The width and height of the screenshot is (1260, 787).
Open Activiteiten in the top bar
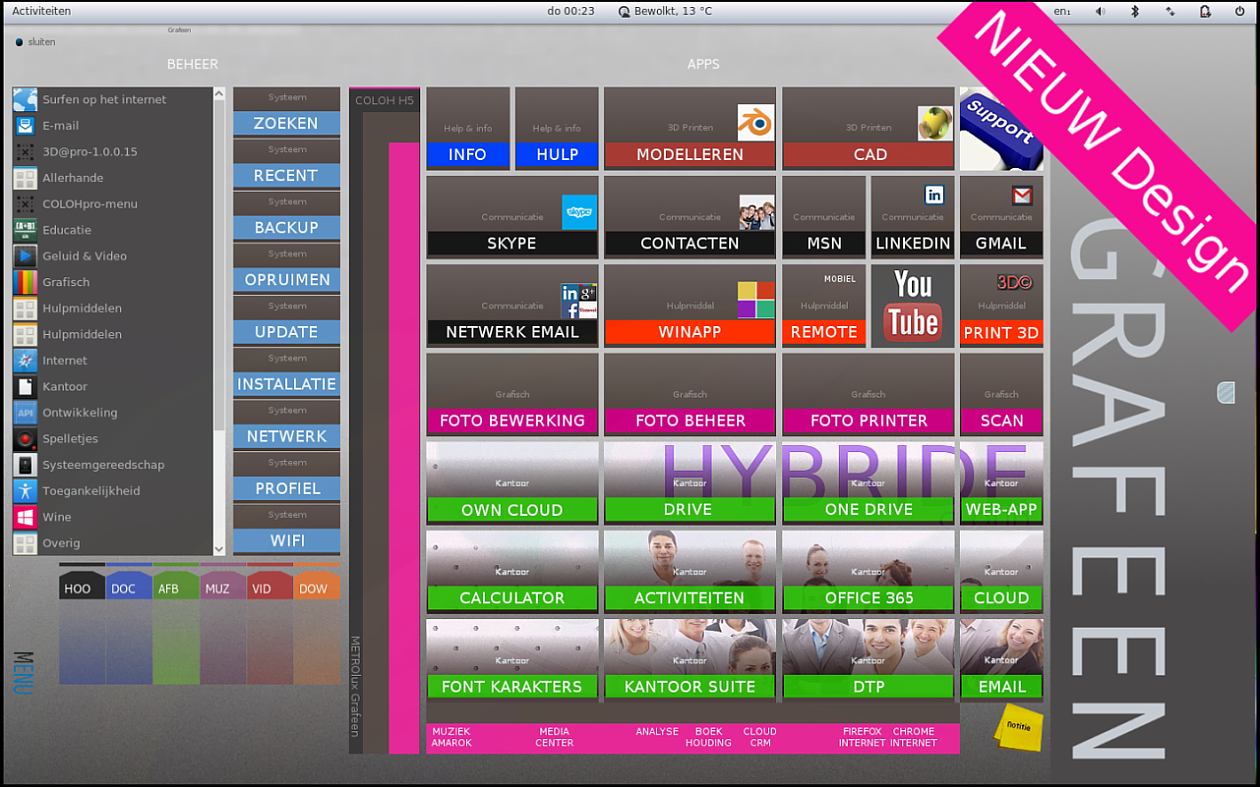41,11
